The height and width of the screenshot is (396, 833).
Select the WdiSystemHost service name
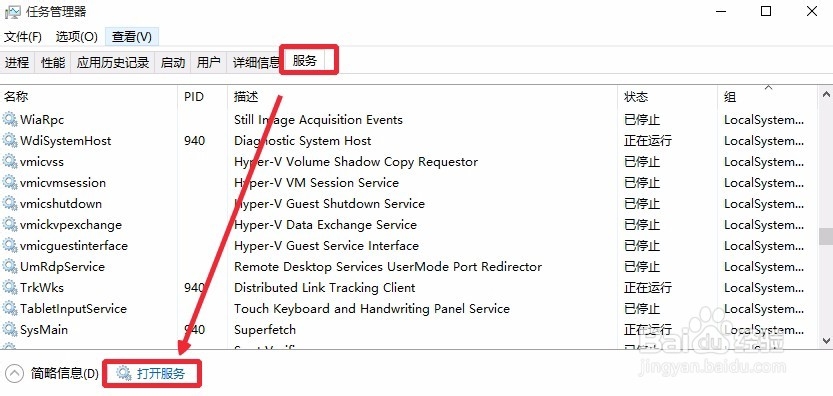click(x=66, y=140)
